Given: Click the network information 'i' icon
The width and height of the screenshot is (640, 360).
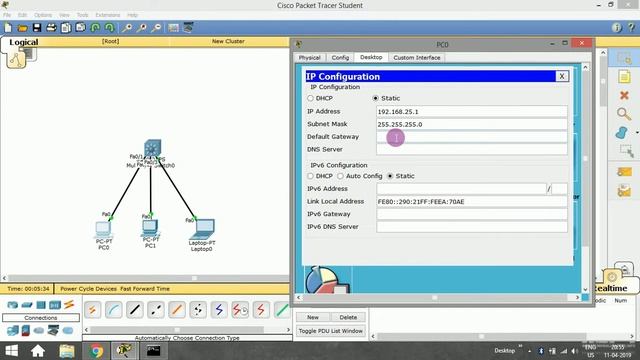Looking at the screenshot, I should pyautogui.click(x=617, y=28).
